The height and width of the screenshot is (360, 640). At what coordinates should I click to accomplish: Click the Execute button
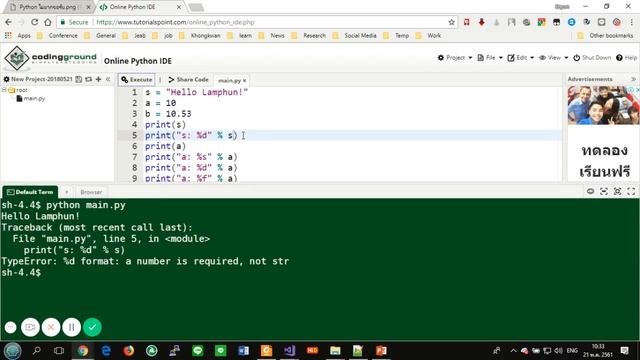pos(137,80)
